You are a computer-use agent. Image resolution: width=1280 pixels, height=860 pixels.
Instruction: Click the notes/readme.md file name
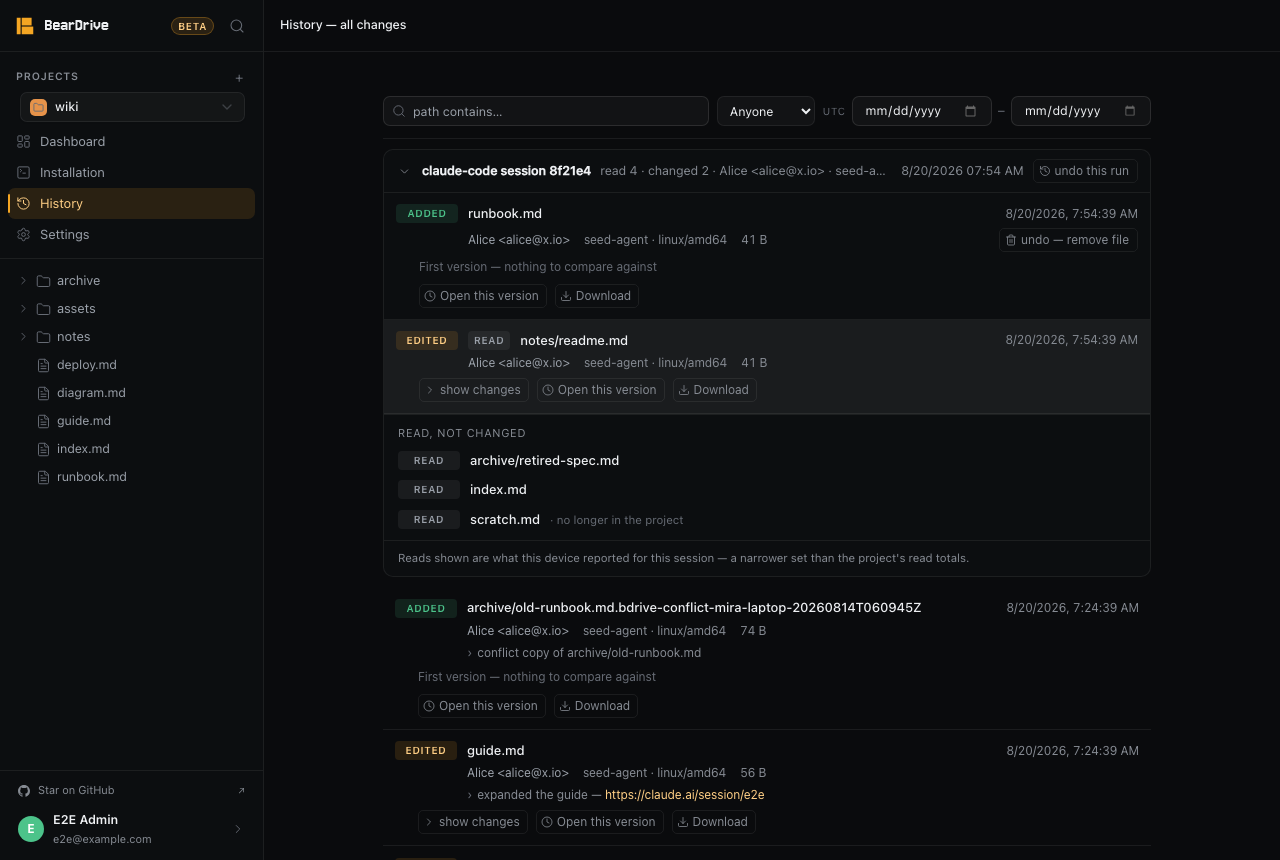(x=574, y=341)
